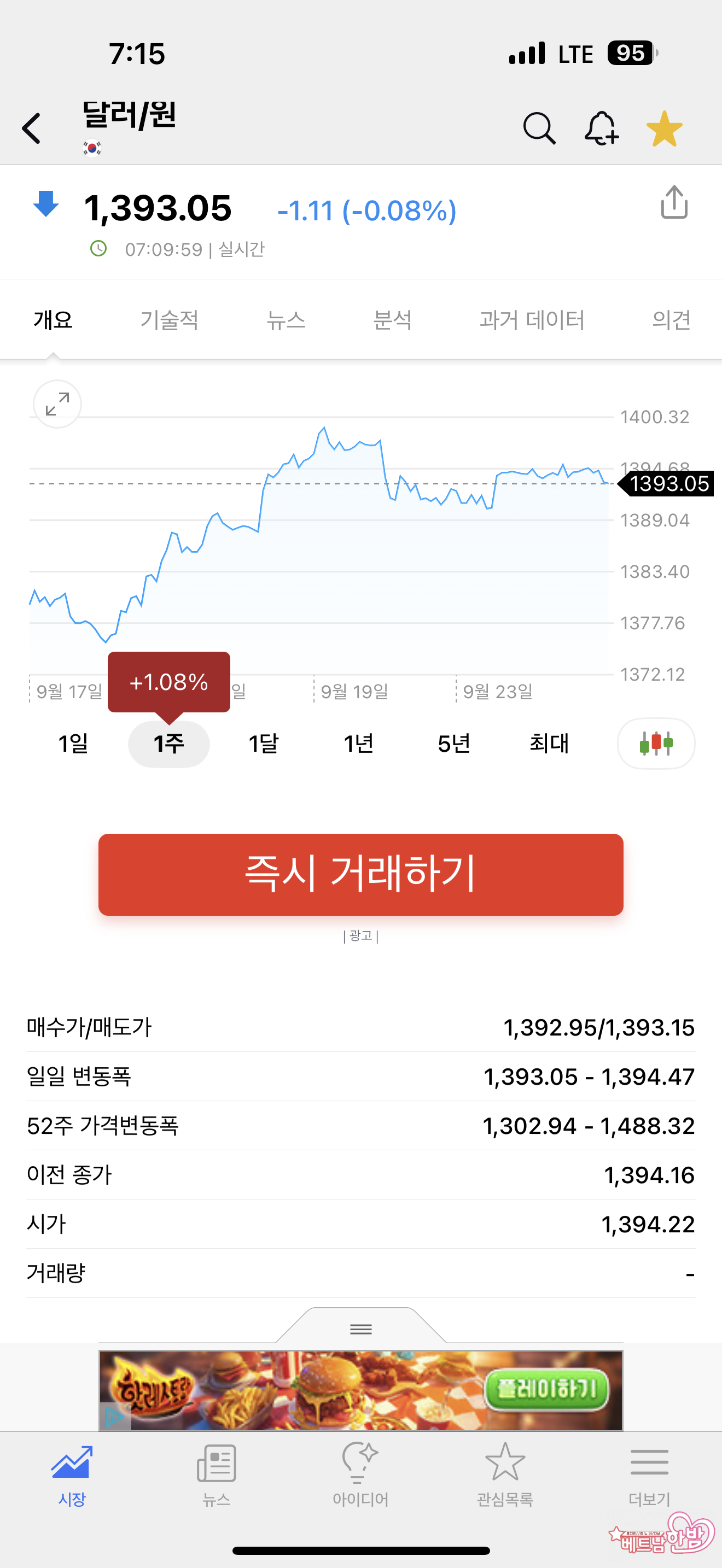
Task: Expand the pull-up drawer handle
Action: pos(361,1329)
